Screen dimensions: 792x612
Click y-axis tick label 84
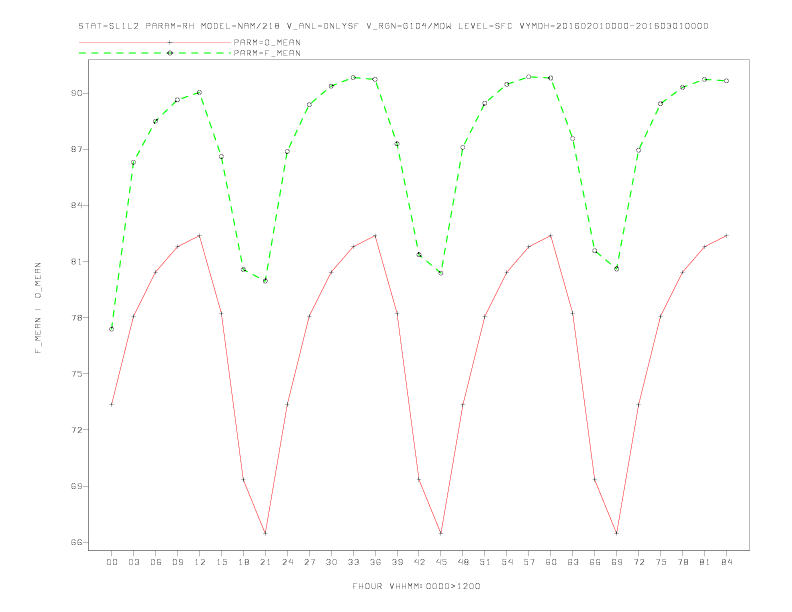point(76,206)
